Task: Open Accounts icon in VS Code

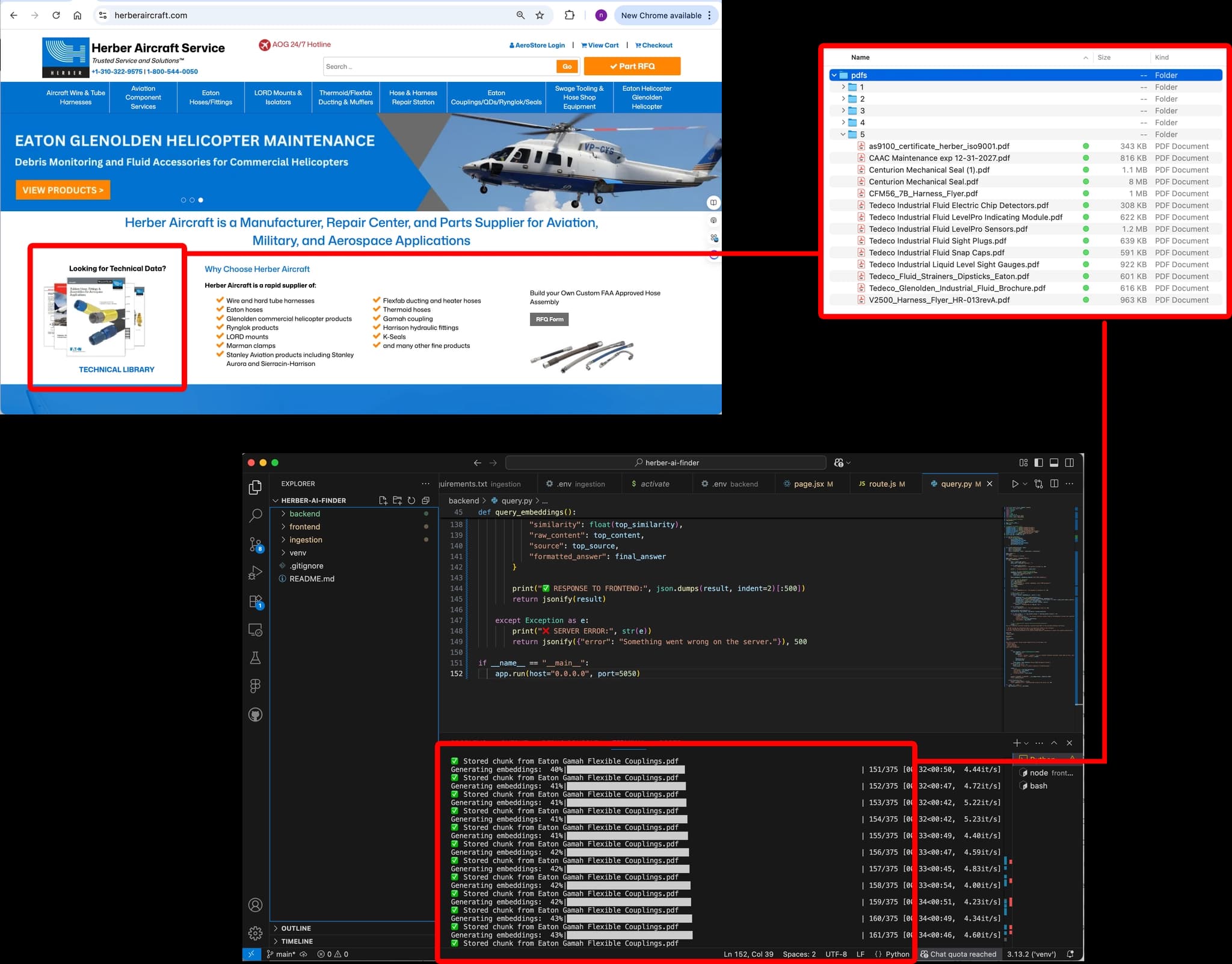Action: [255, 904]
